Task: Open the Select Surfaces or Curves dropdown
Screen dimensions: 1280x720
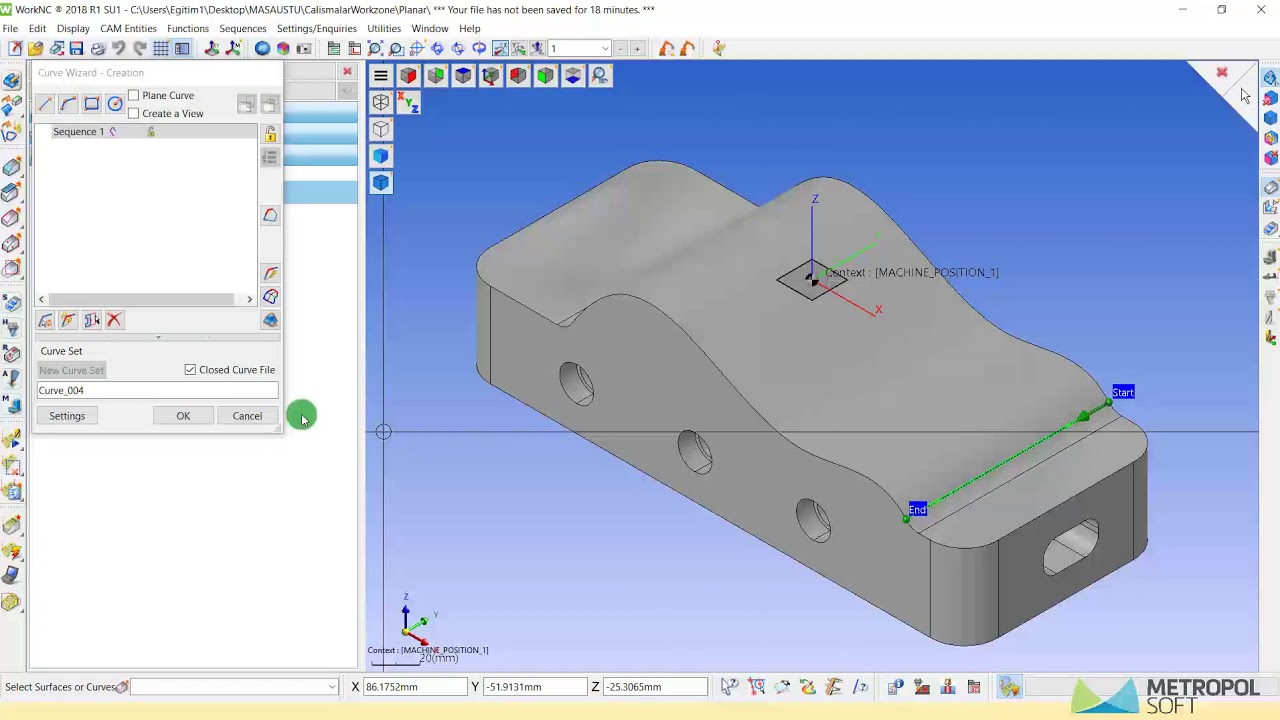Action: 332,687
